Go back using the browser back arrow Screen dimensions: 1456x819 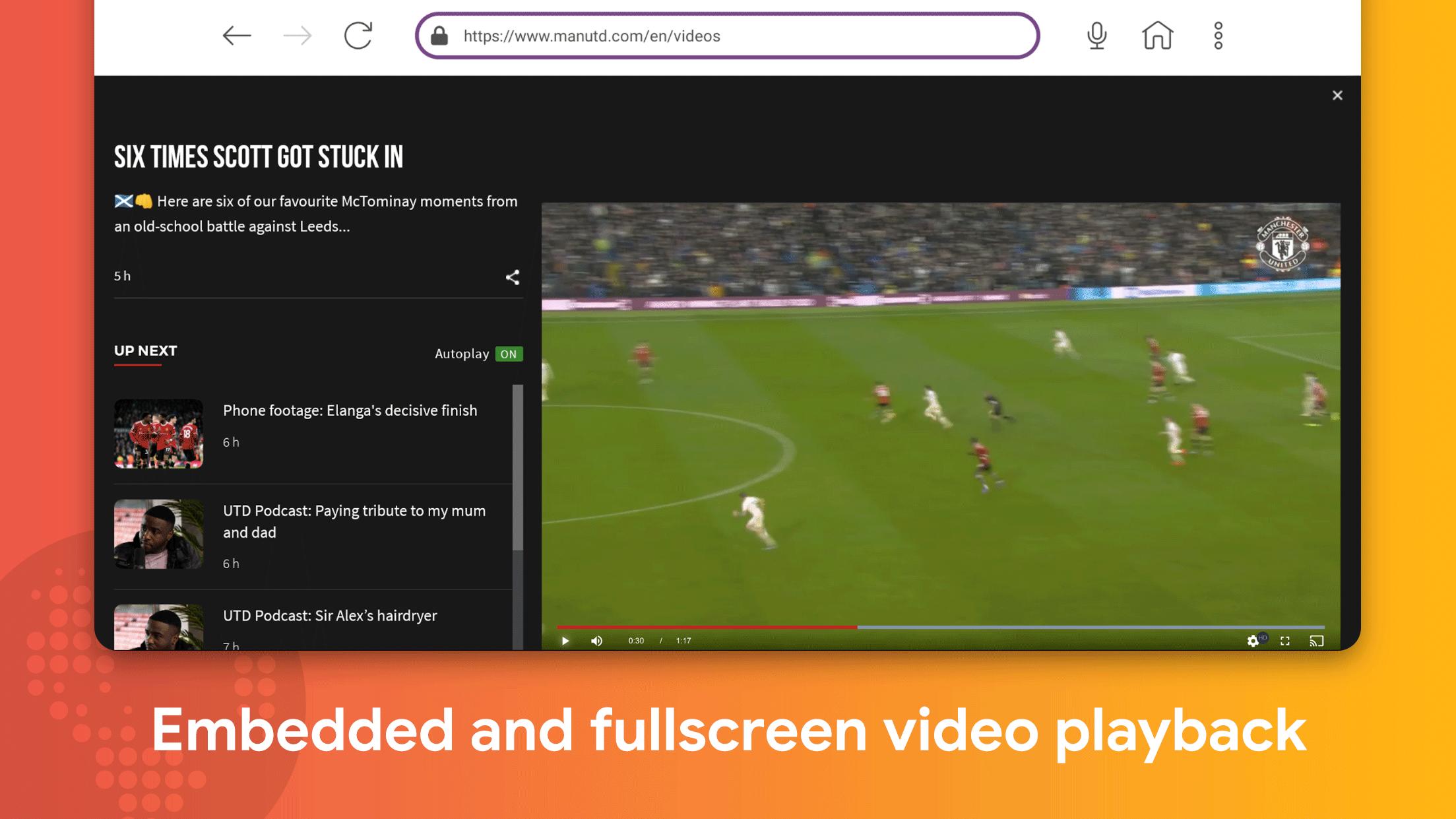click(x=237, y=36)
